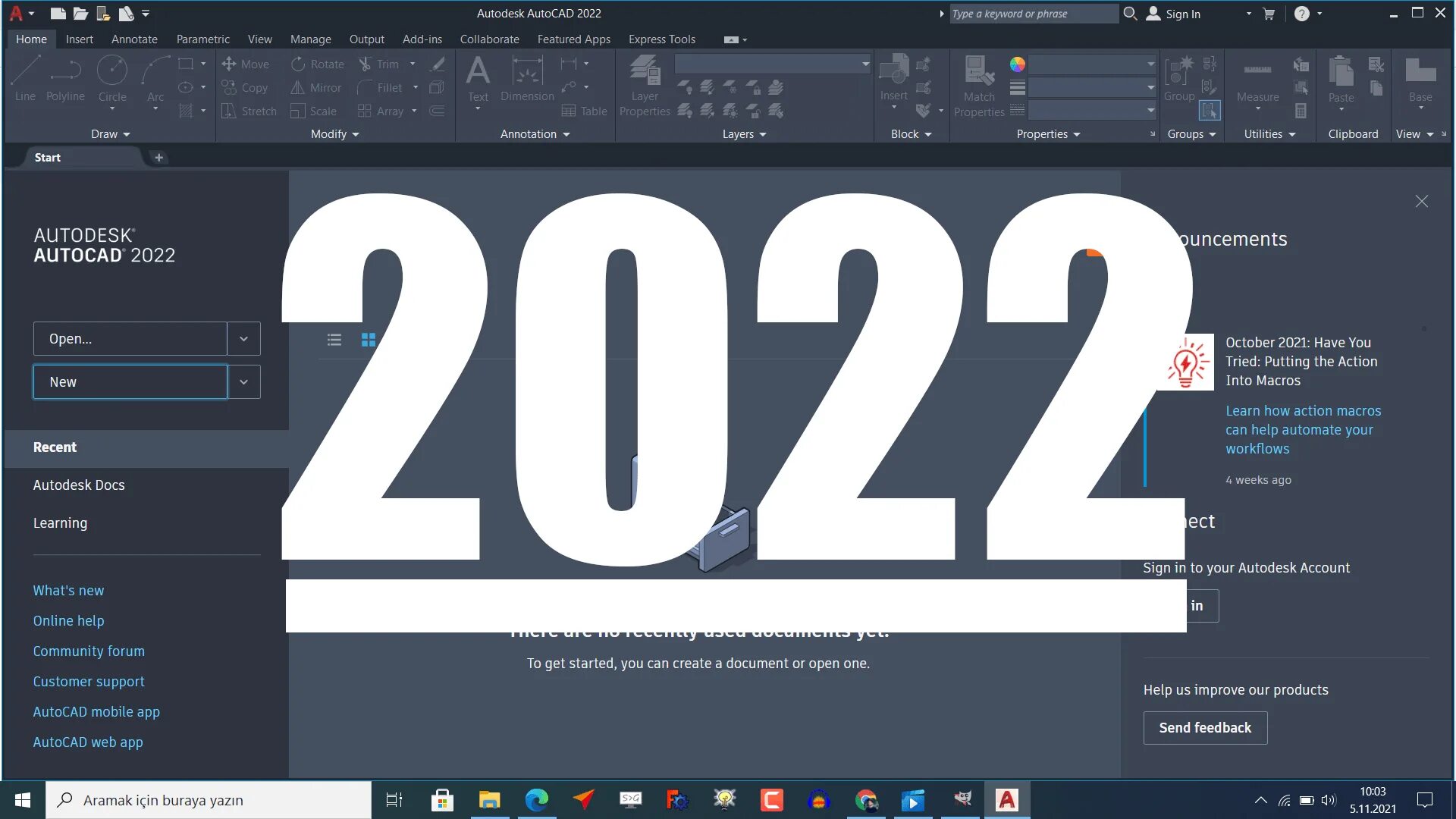Expand the Open dropdown arrow

pyautogui.click(x=243, y=339)
